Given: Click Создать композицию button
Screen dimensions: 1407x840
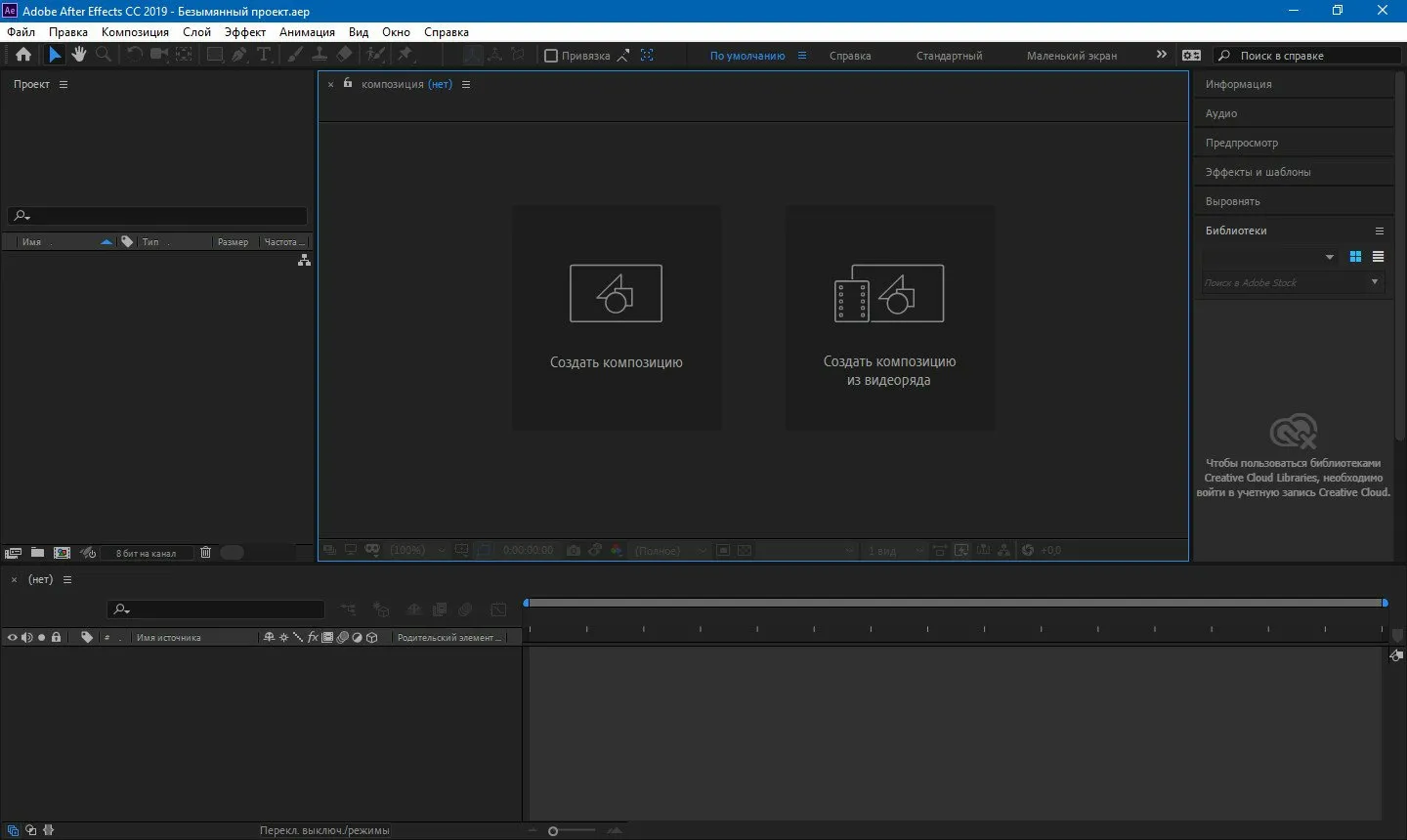Looking at the screenshot, I should 617,317.
